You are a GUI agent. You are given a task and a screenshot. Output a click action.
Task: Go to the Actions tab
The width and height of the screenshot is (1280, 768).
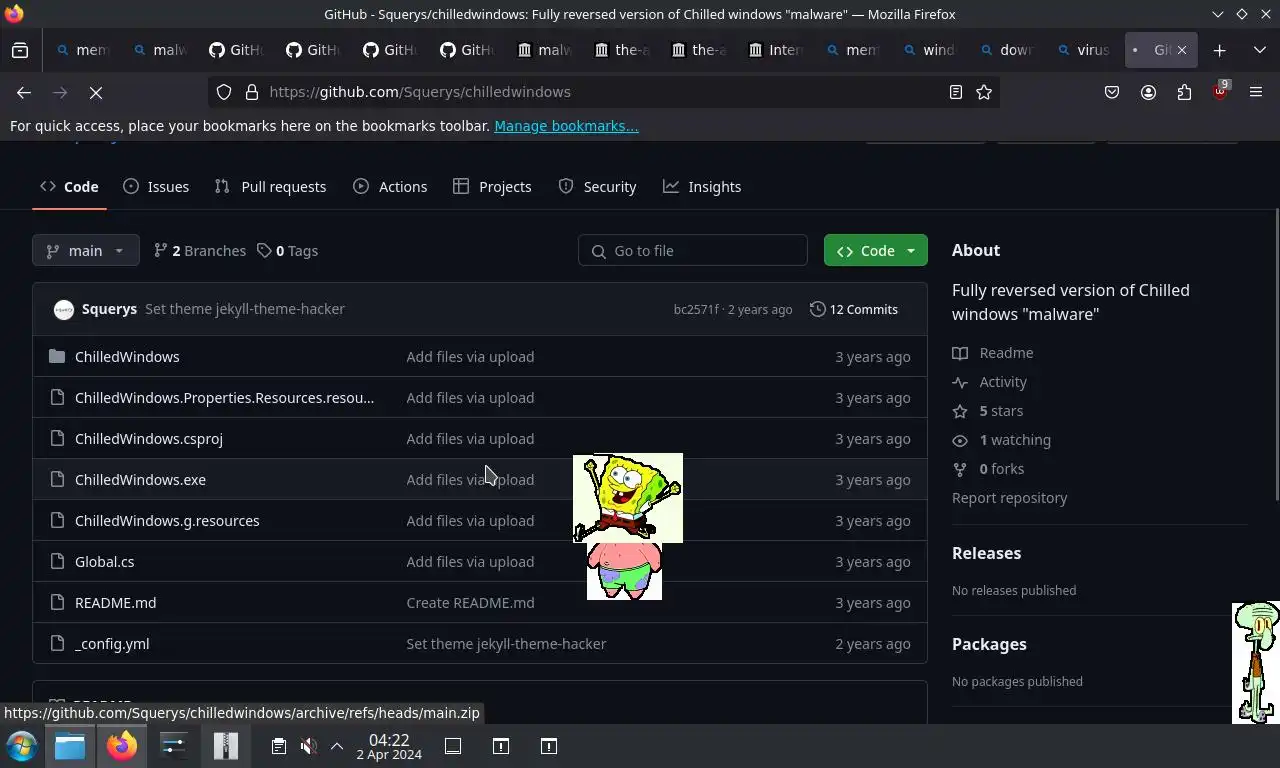pos(390,187)
